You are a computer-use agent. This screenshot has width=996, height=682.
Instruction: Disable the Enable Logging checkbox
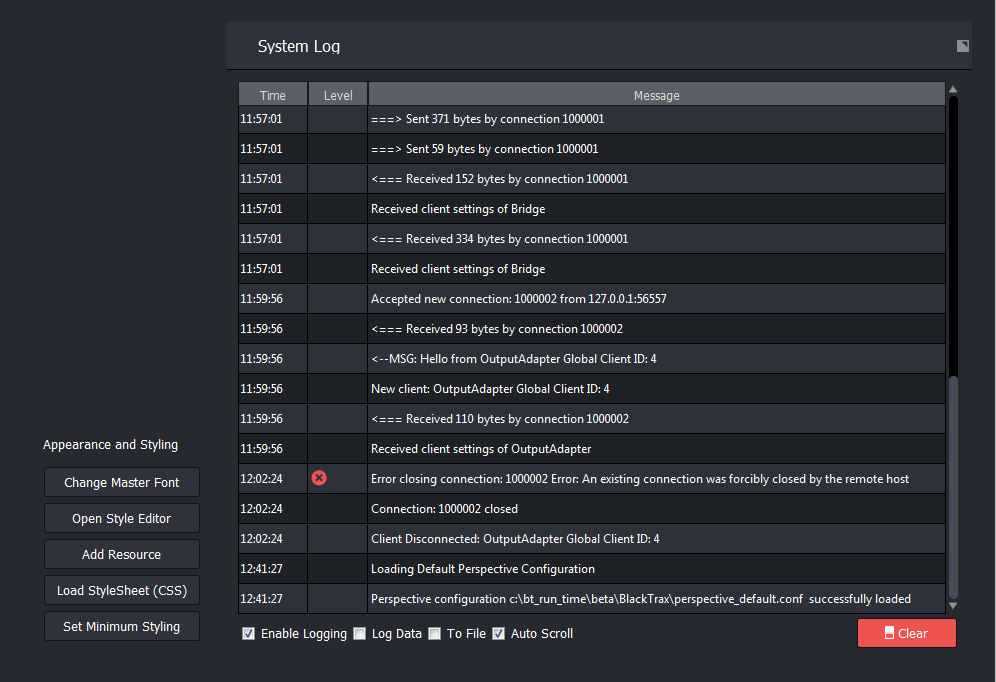(248, 633)
